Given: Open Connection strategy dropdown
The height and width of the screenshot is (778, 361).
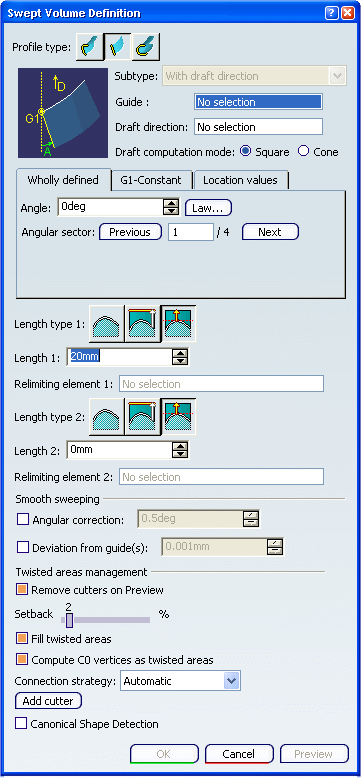Looking at the screenshot, I should (232, 681).
